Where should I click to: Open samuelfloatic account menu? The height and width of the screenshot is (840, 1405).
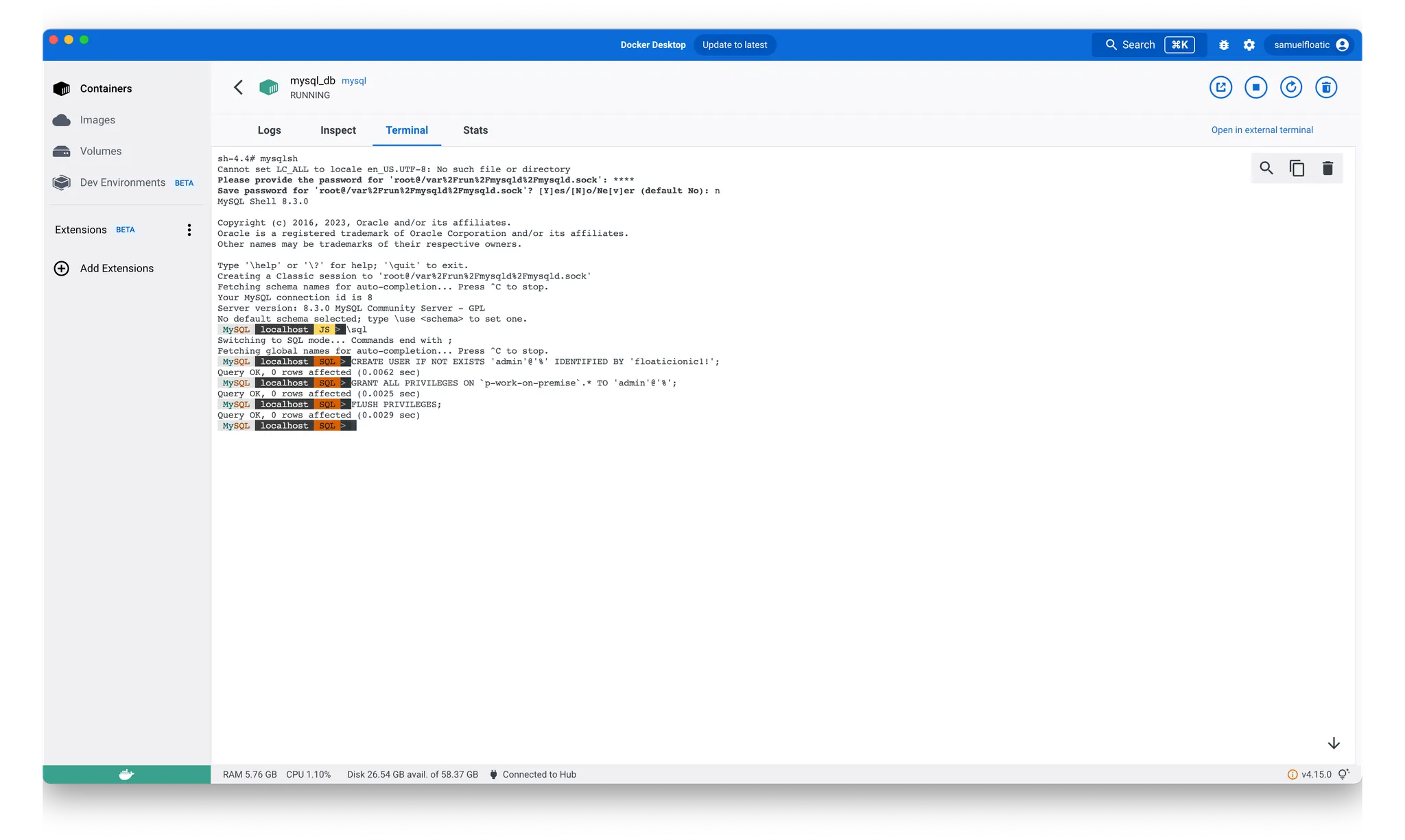click(1310, 45)
